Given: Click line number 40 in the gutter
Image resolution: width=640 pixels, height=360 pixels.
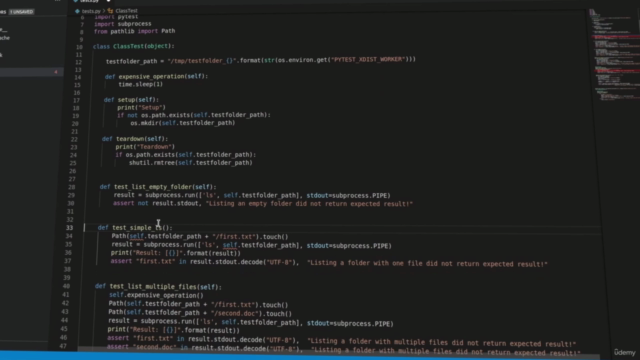Looking at the screenshot, I should click(x=66, y=286).
